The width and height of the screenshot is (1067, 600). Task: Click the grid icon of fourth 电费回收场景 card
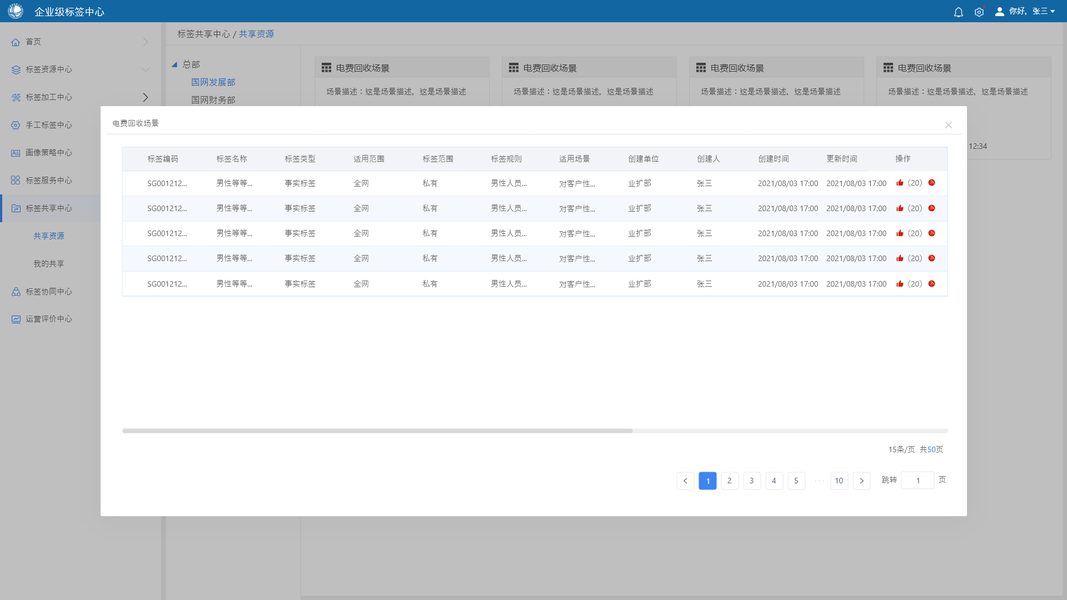click(888, 68)
